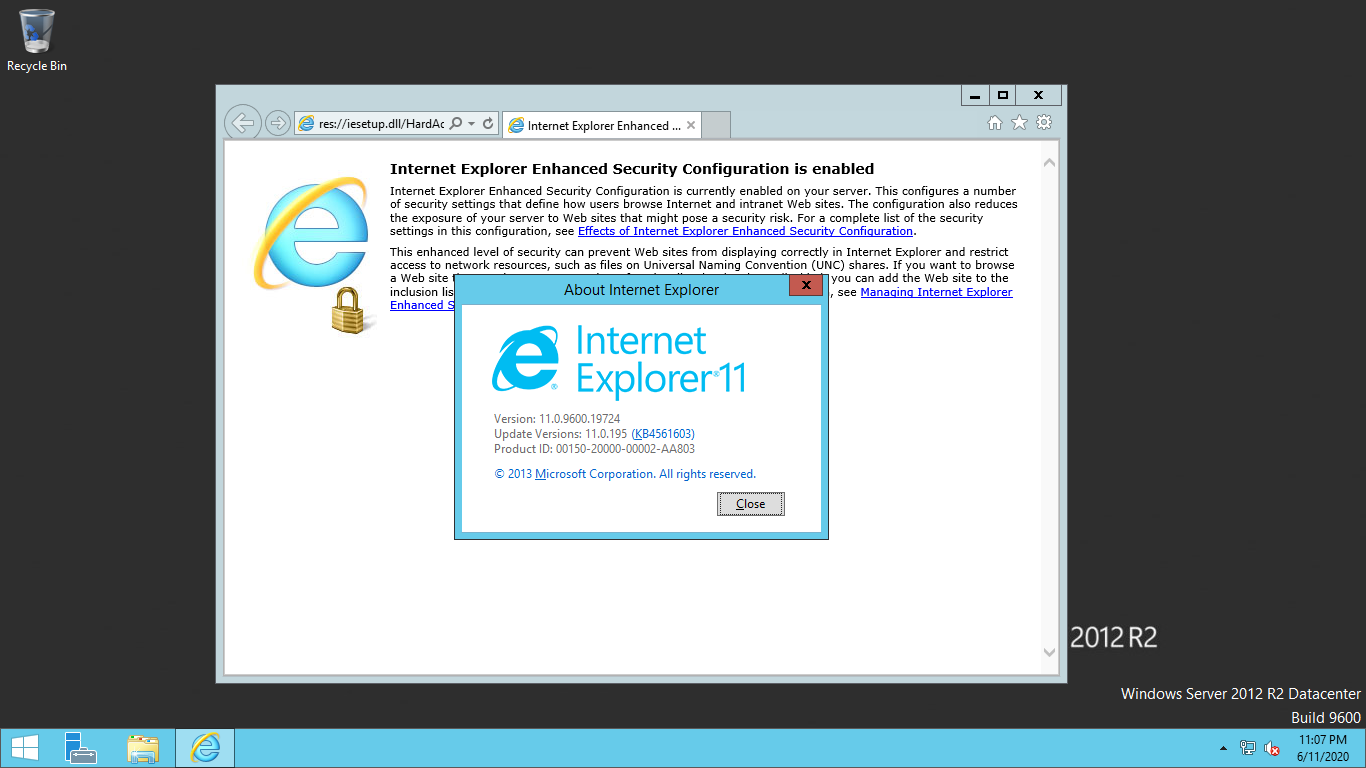Open the Tools gear menu in Internet Explorer

tap(1044, 123)
